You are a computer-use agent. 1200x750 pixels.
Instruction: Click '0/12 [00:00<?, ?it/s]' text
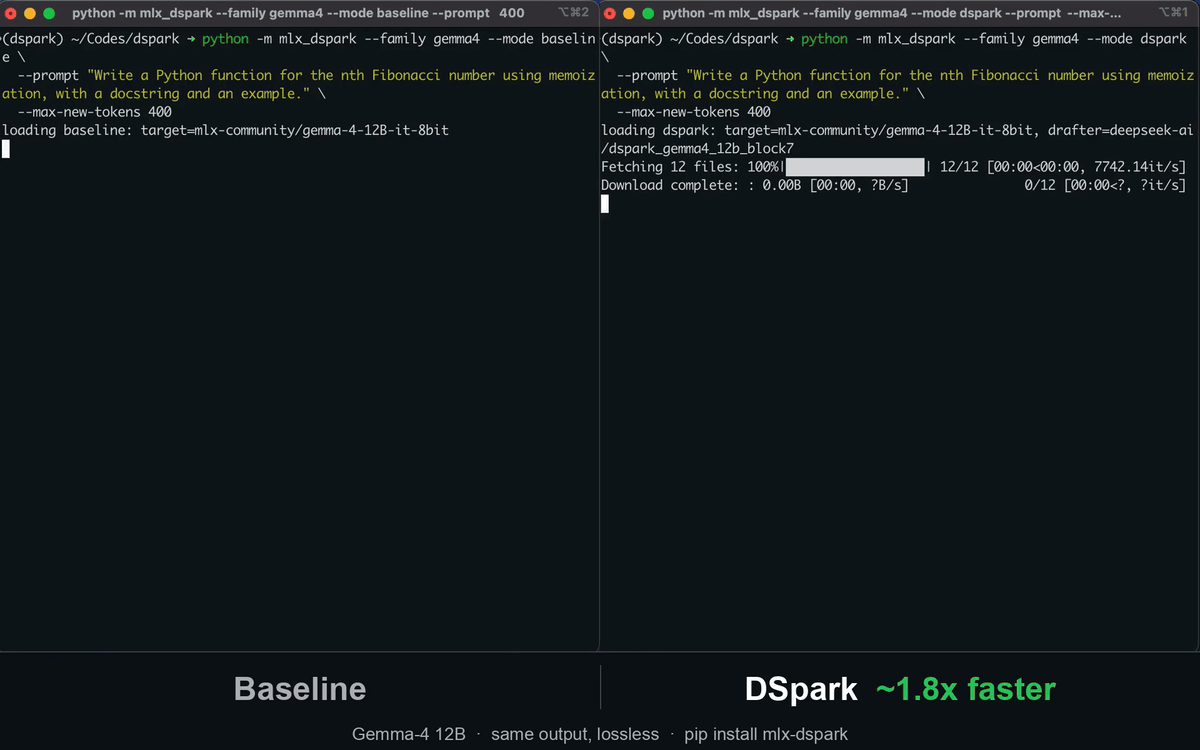[1106, 186]
